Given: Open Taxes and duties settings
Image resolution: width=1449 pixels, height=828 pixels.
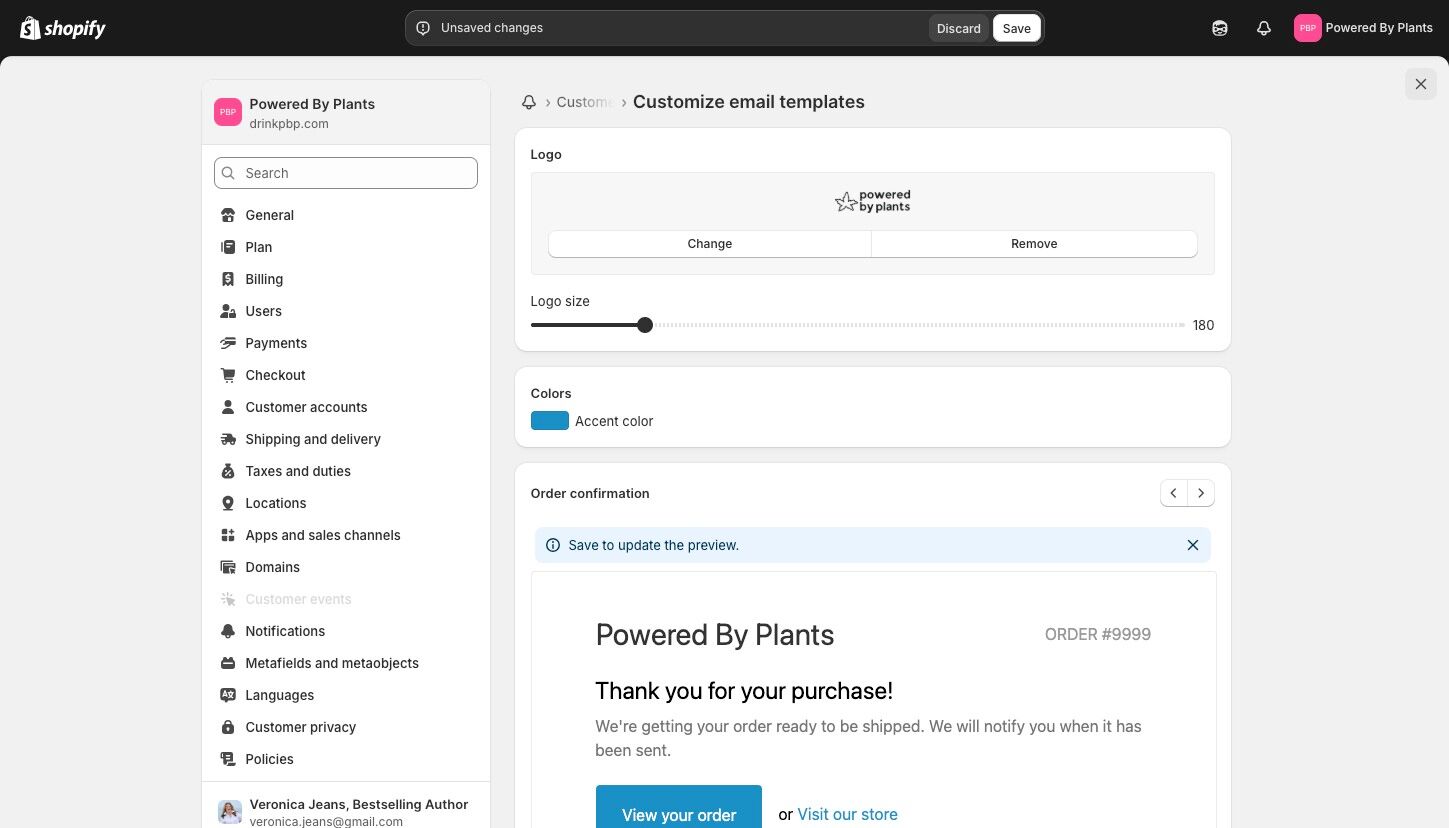Looking at the screenshot, I should pos(297,471).
